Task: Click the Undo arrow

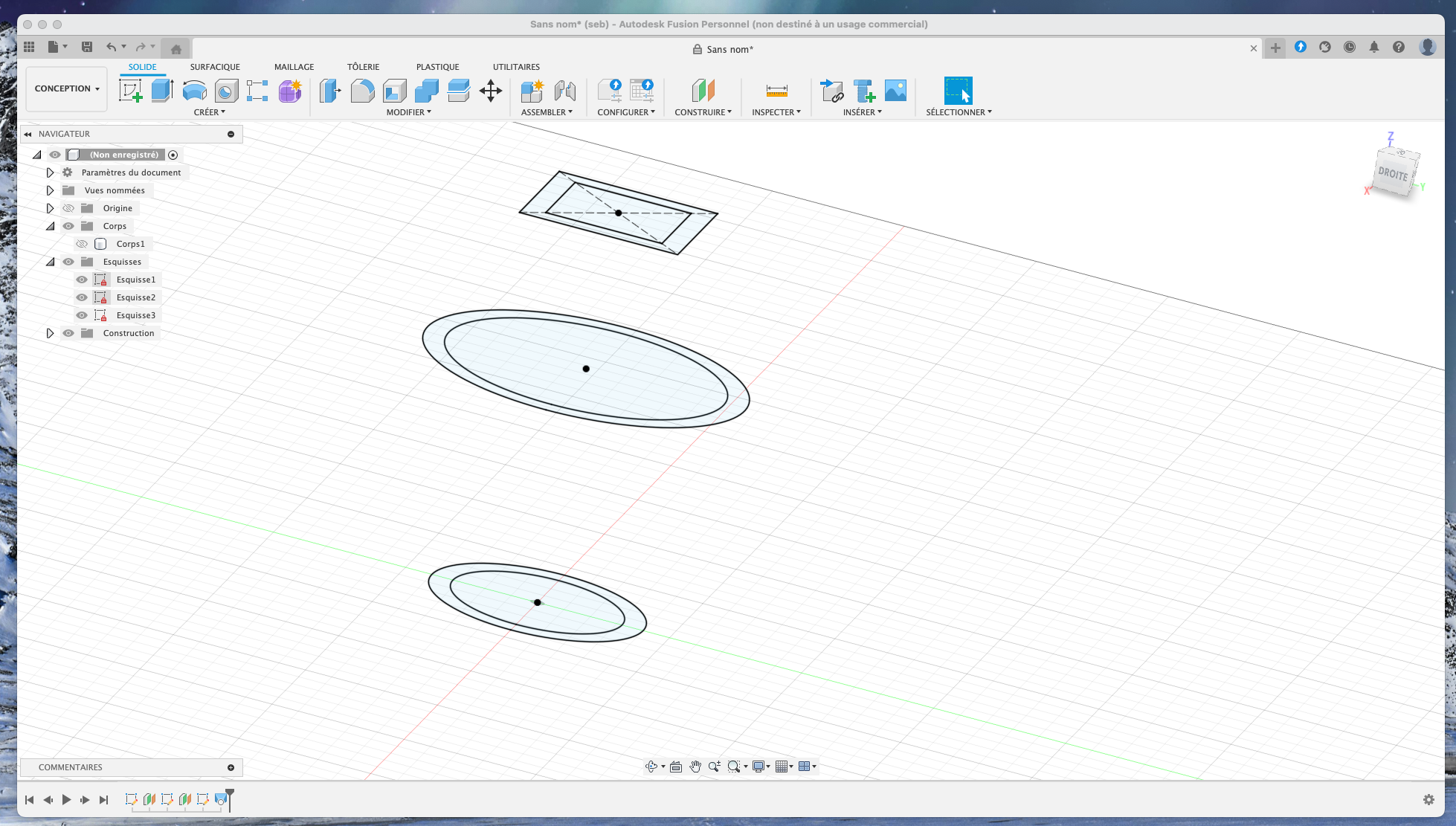Action: 111,47
